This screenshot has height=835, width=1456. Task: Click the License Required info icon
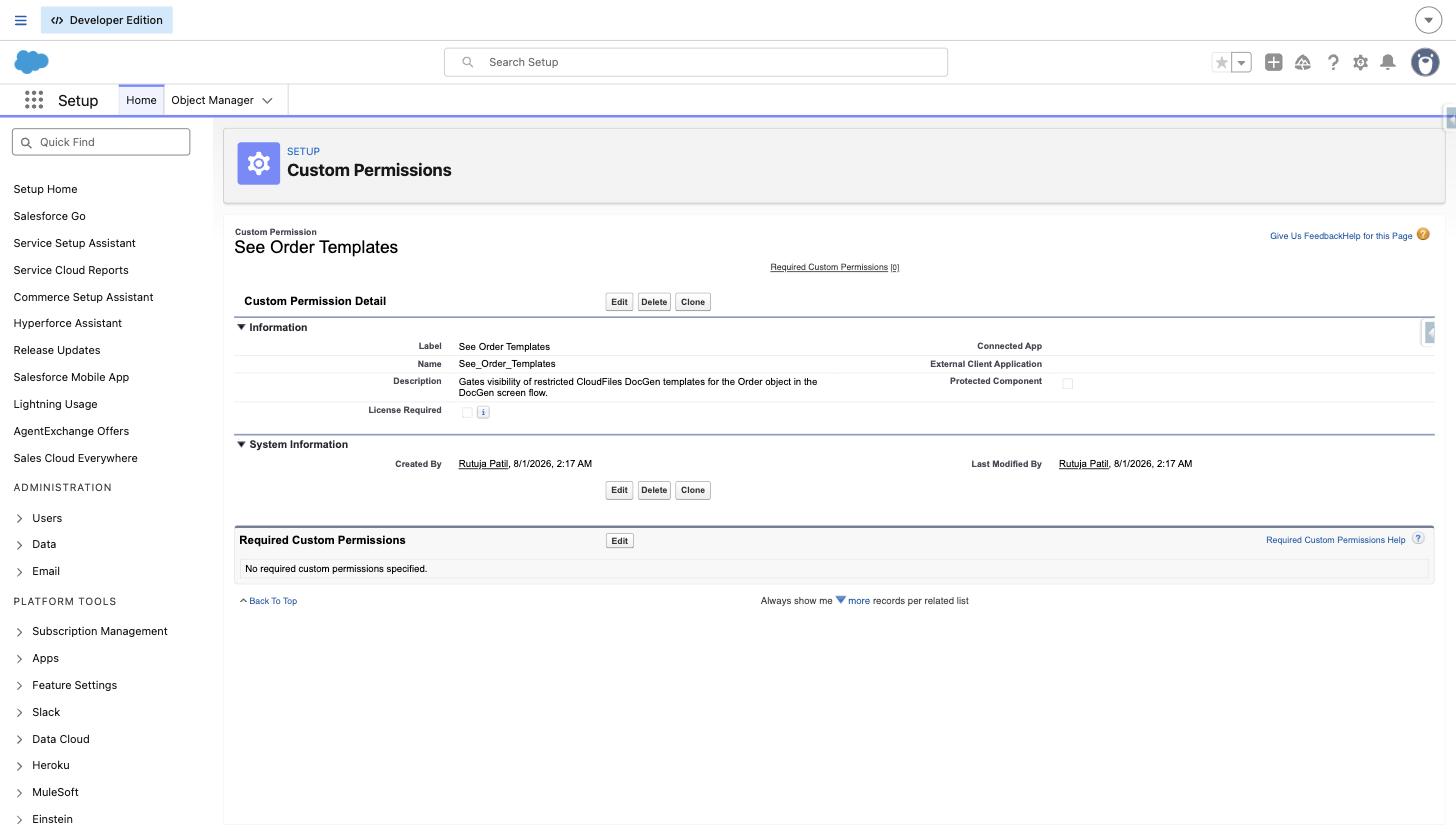point(483,412)
